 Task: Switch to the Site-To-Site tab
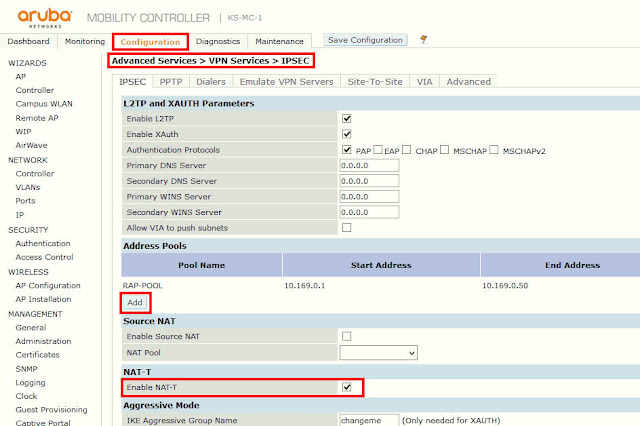(x=375, y=82)
